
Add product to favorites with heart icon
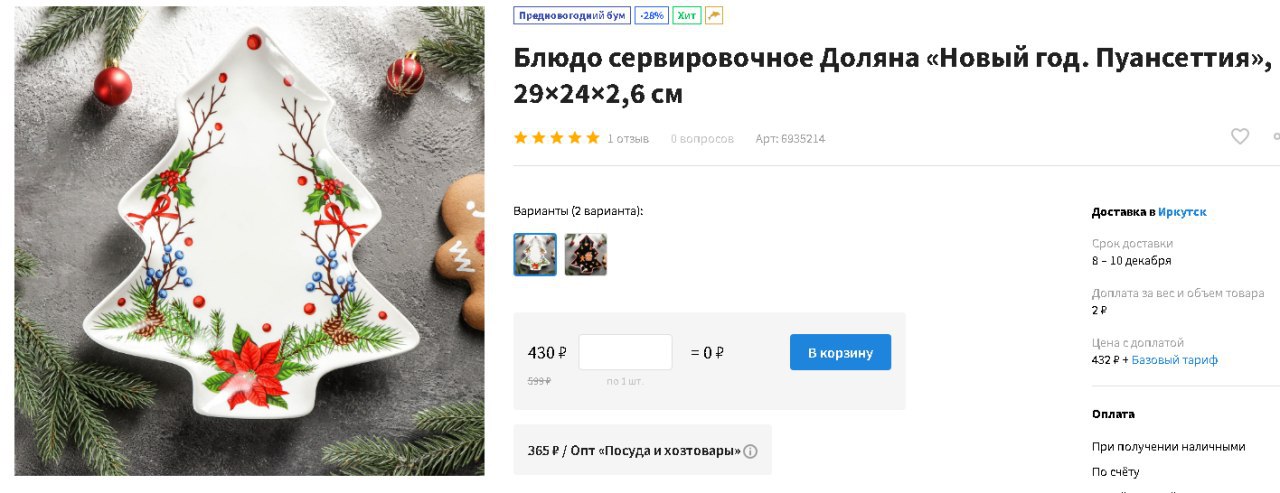[x=1240, y=137]
